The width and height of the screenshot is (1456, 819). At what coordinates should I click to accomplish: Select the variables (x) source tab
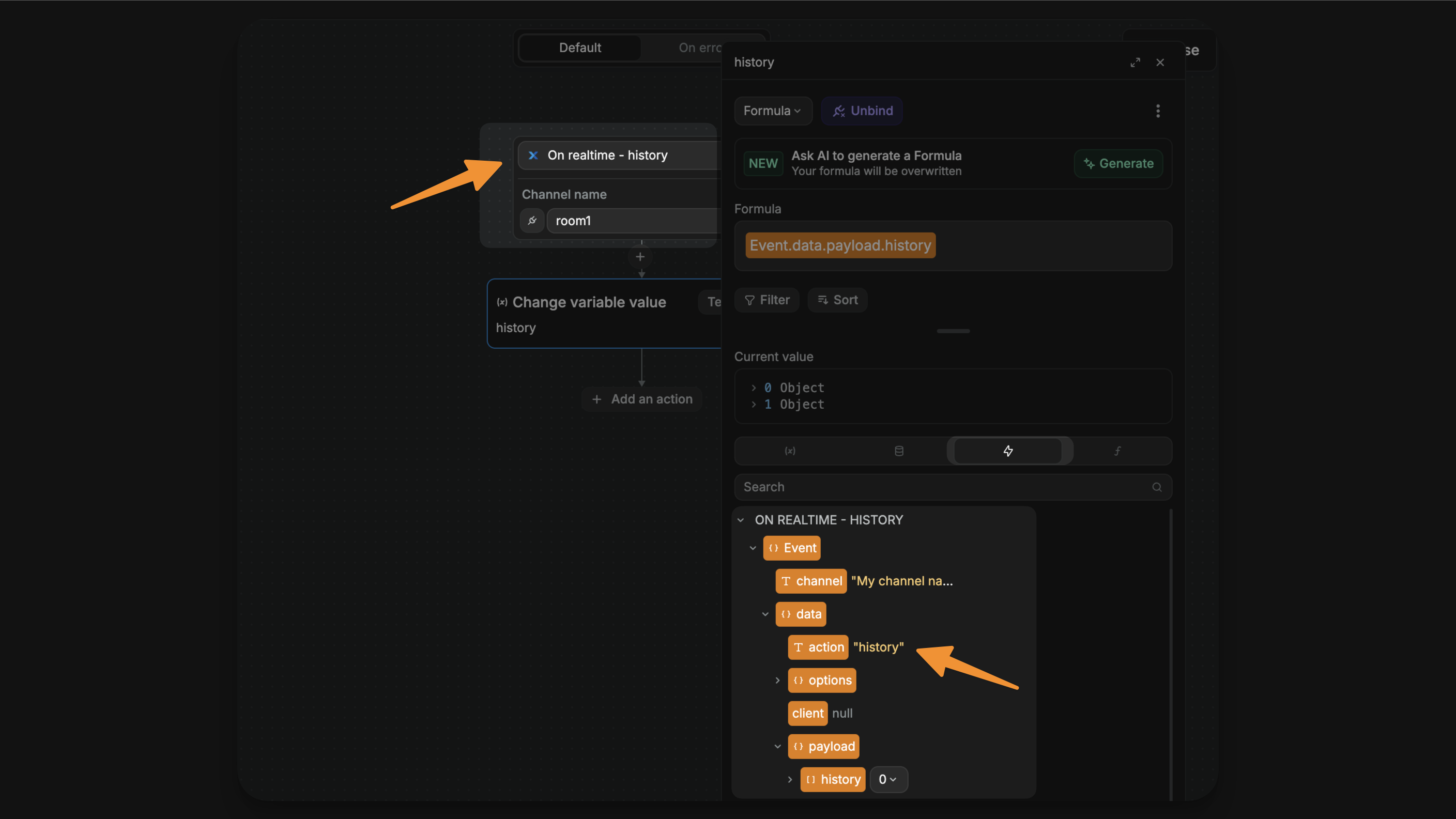(x=790, y=451)
